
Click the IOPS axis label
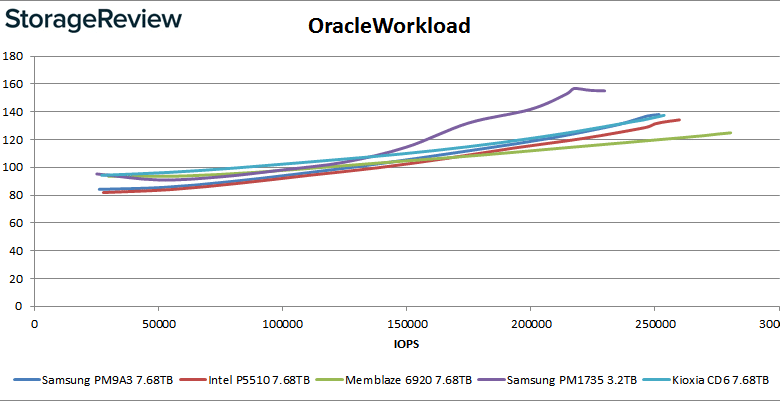(406, 344)
